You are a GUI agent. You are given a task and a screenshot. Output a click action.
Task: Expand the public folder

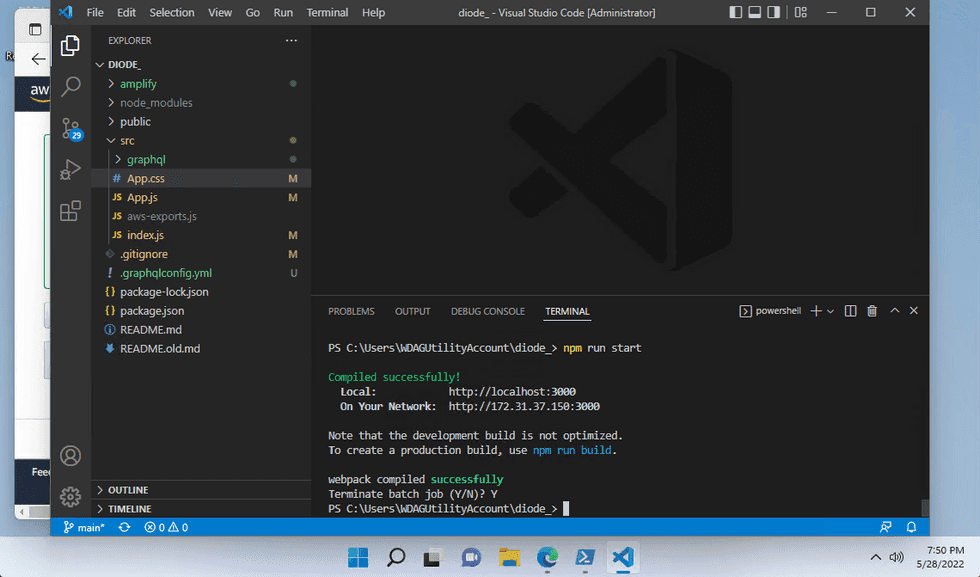coord(201,121)
